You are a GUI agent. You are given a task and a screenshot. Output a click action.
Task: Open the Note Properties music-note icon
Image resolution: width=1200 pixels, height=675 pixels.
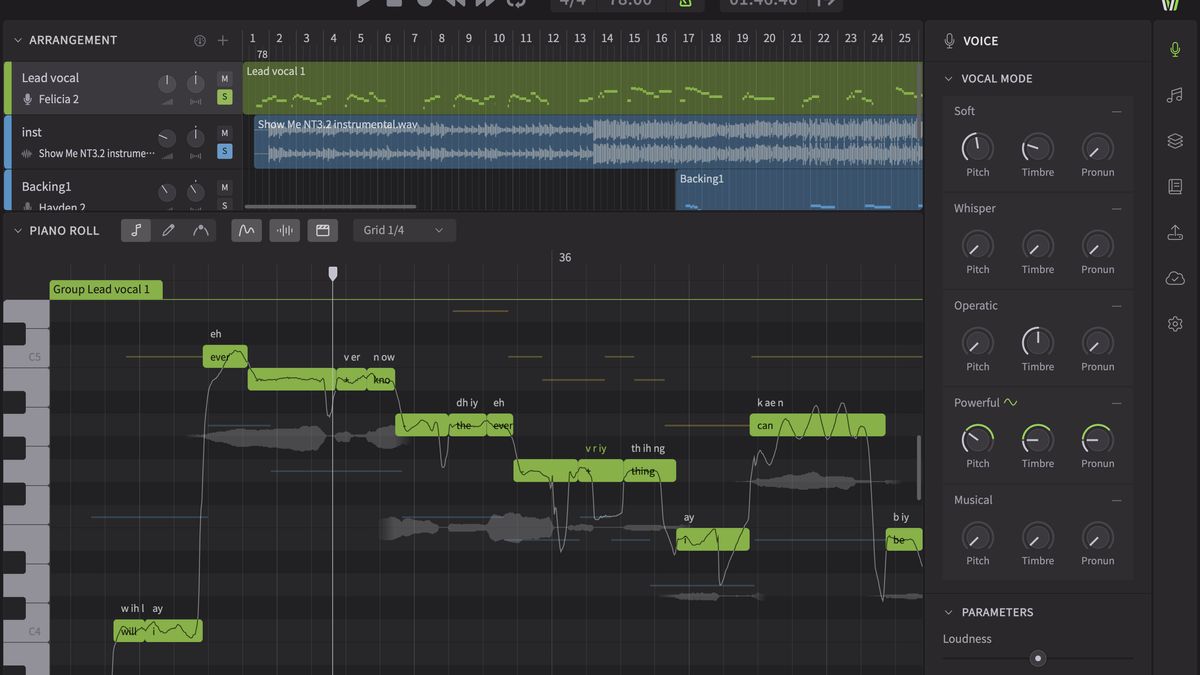pyautogui.click(x=1175, y=95)
